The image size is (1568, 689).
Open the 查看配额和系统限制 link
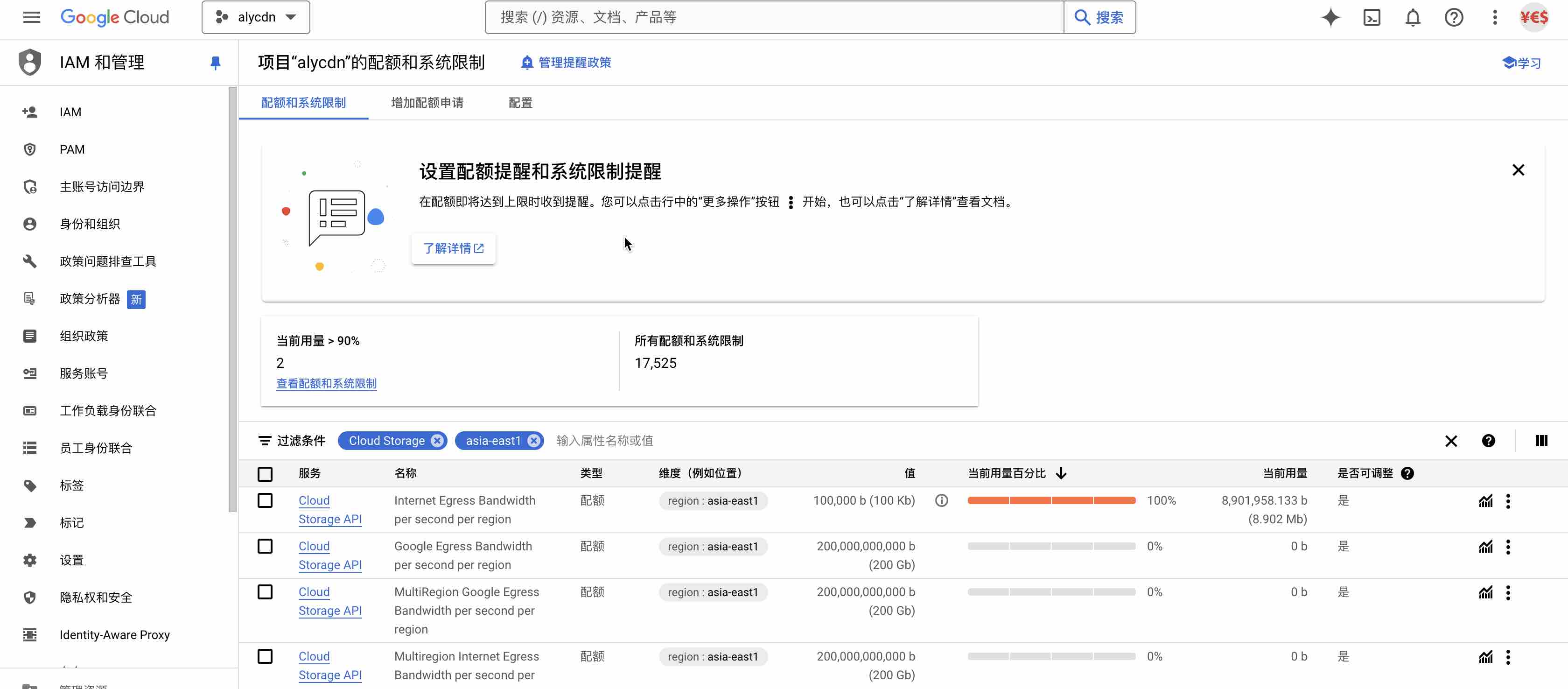point(326,383)
